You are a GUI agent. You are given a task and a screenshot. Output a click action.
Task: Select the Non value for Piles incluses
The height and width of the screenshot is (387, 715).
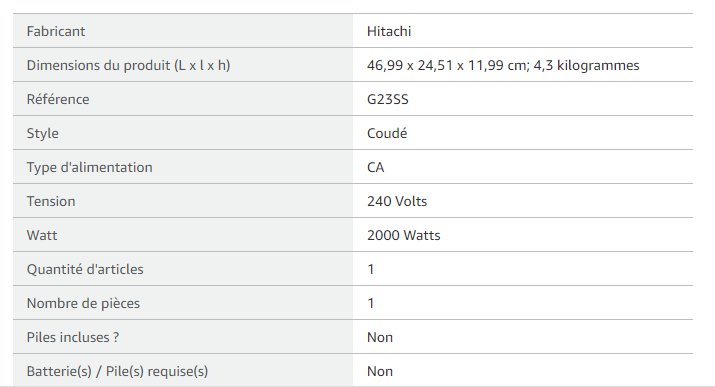click(x=380, y=337)
